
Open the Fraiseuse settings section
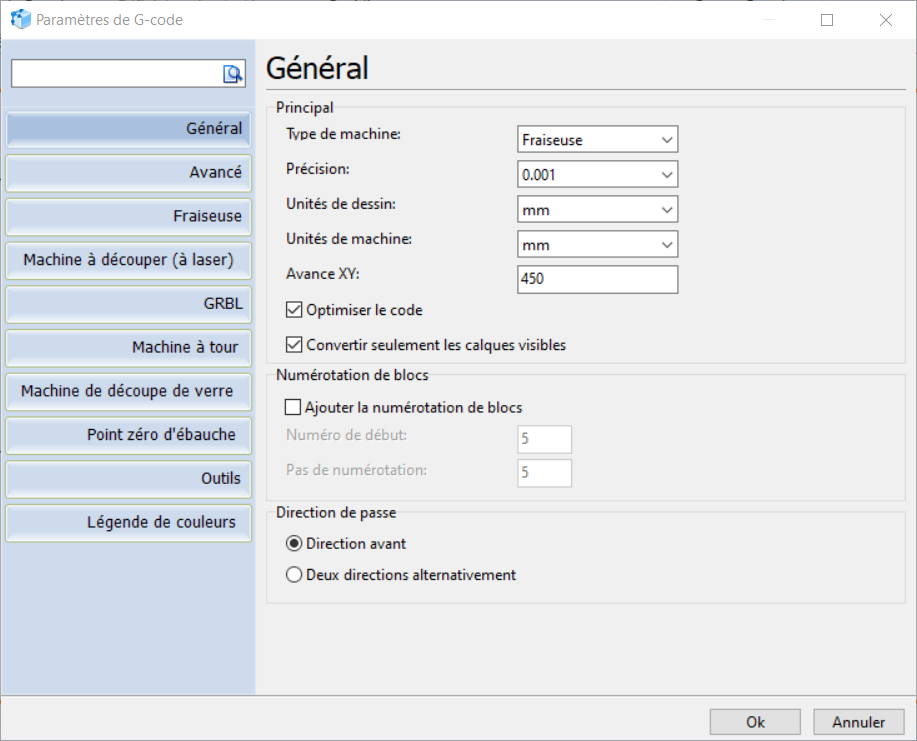tap(128, 216)
